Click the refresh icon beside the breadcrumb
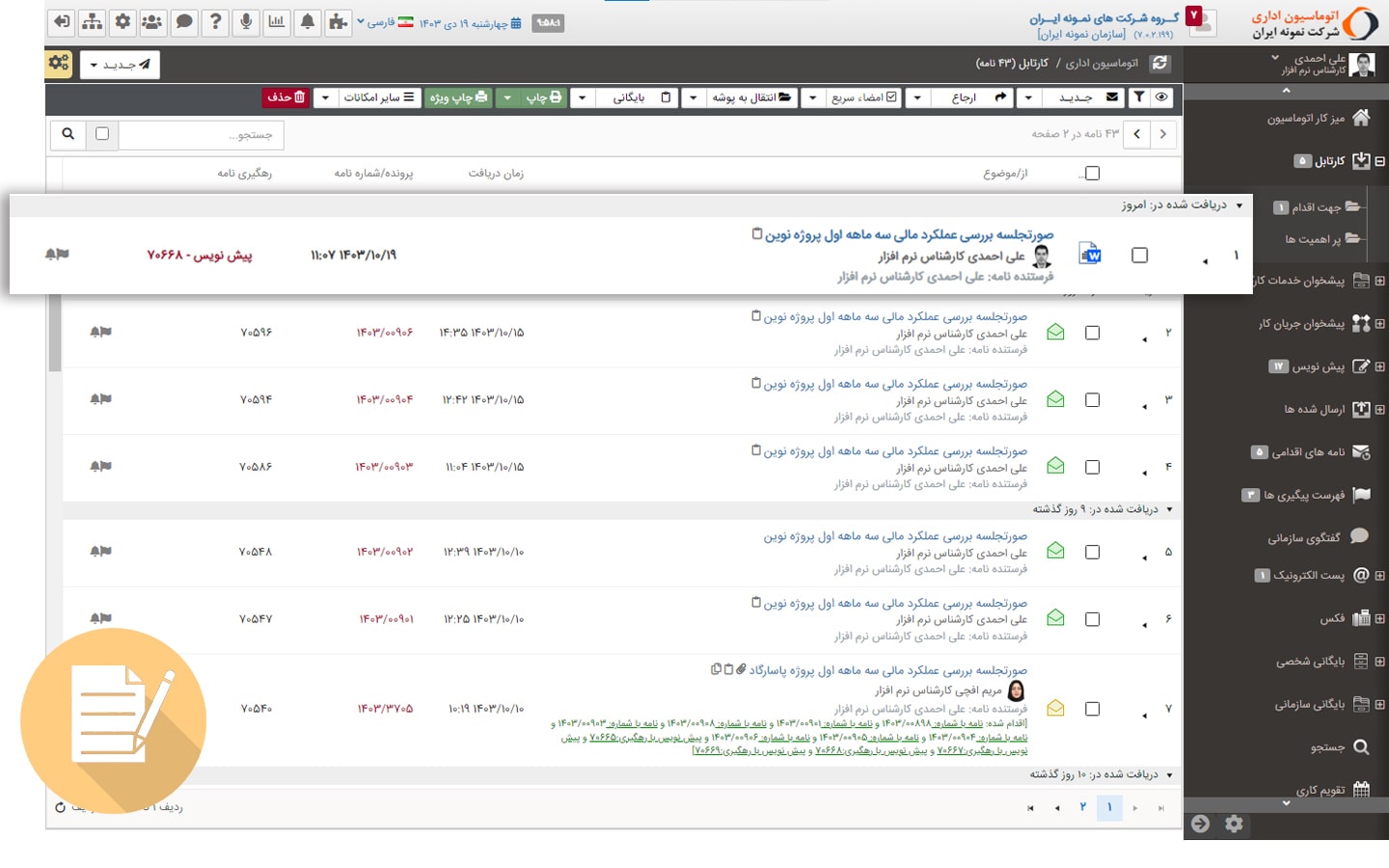The image size is (1389, 868). (x=1160, y=64)
